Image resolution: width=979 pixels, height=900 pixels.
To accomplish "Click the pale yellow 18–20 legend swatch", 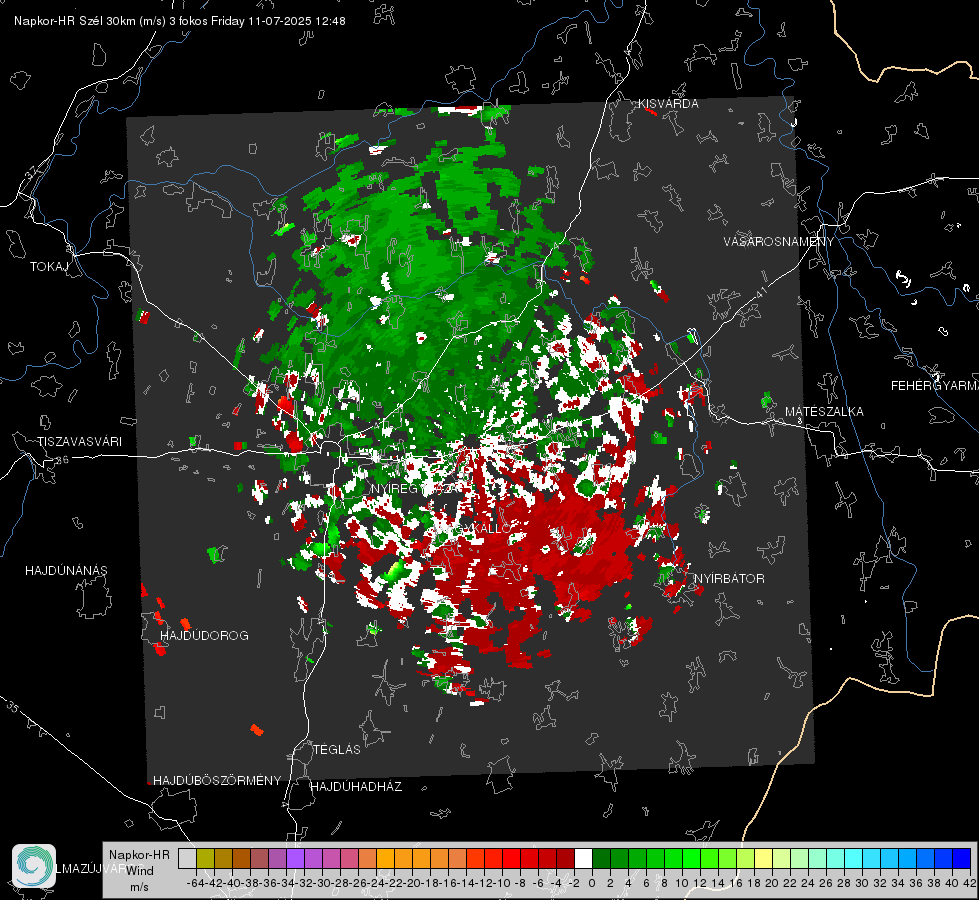I will pyautogui.click(x=763, y=859).
